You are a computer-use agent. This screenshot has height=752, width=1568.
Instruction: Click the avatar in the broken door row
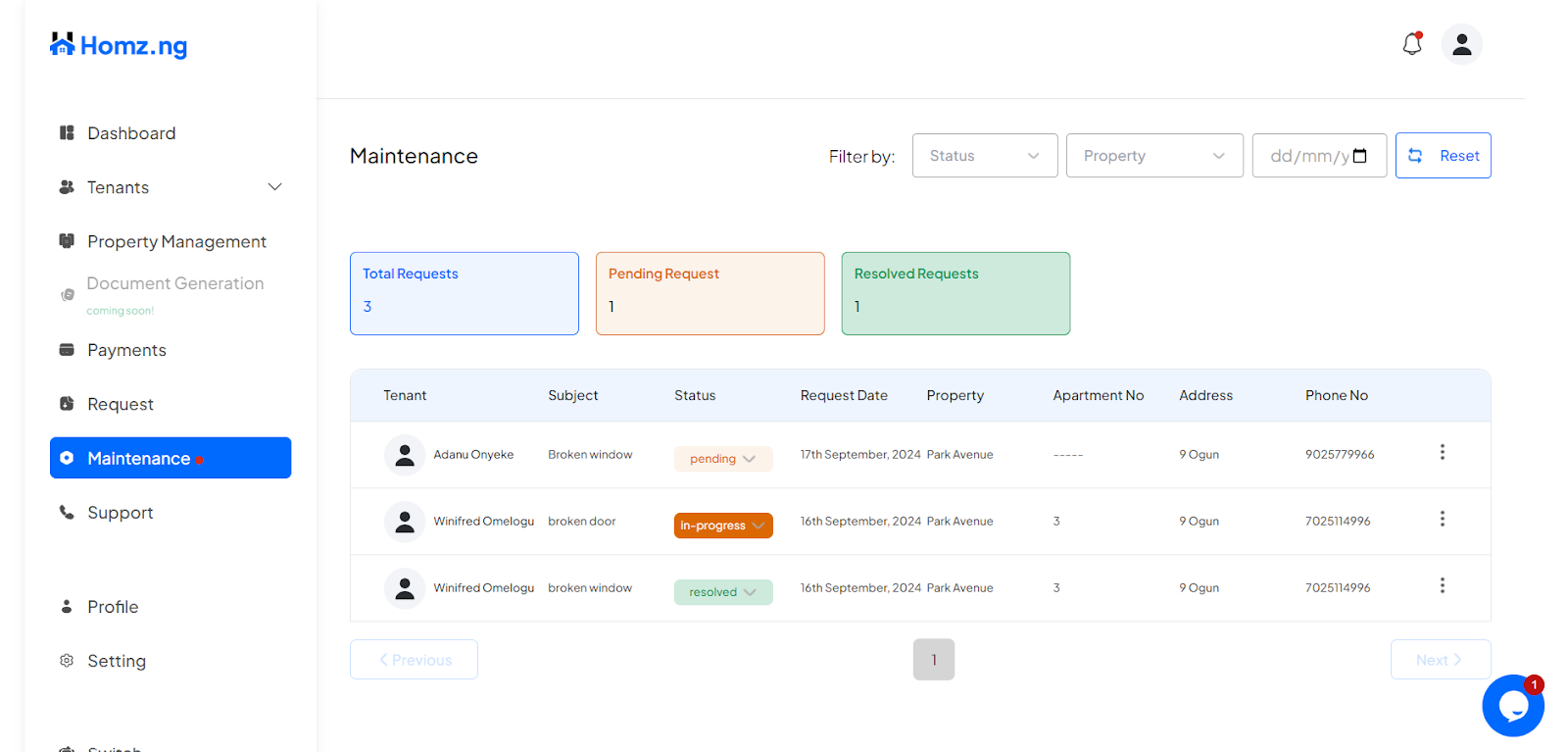pos(405,522)
